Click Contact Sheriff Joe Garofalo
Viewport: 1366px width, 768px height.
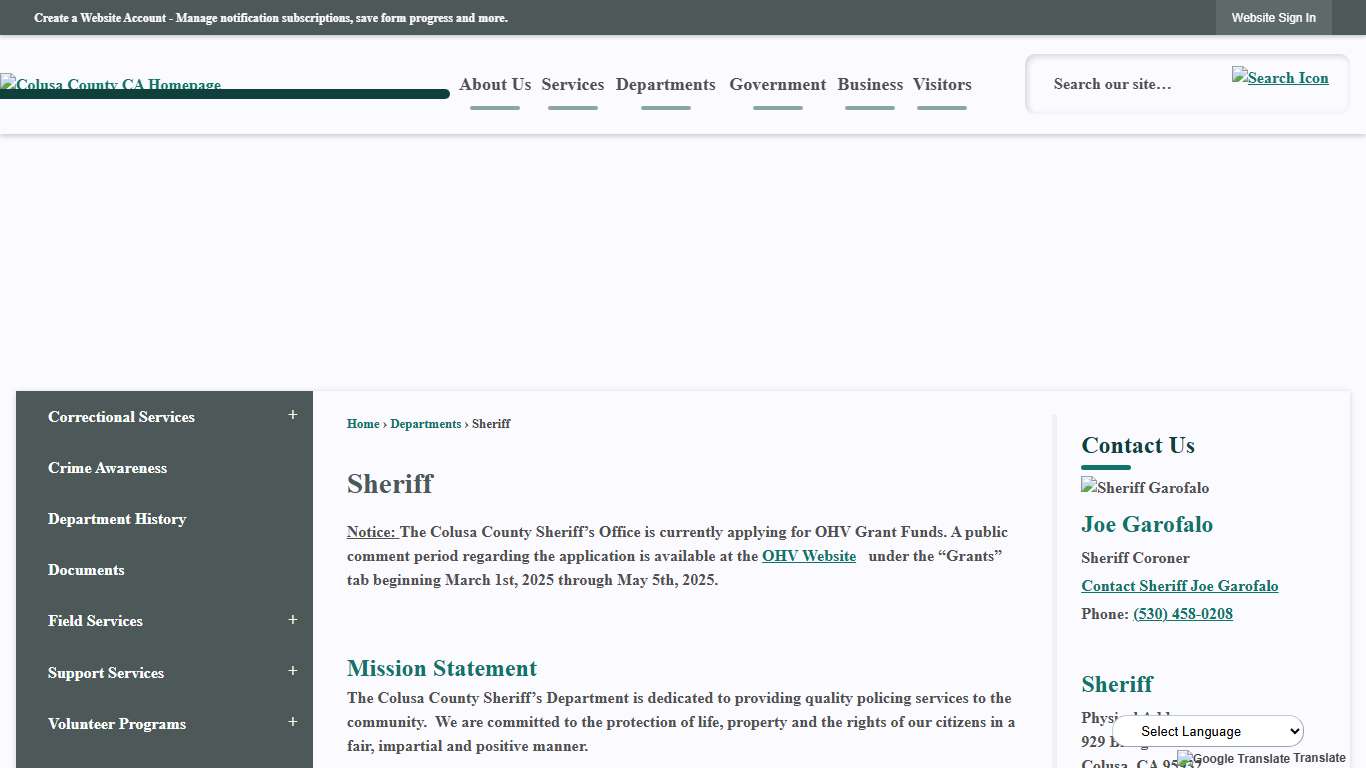point(1179,586)
